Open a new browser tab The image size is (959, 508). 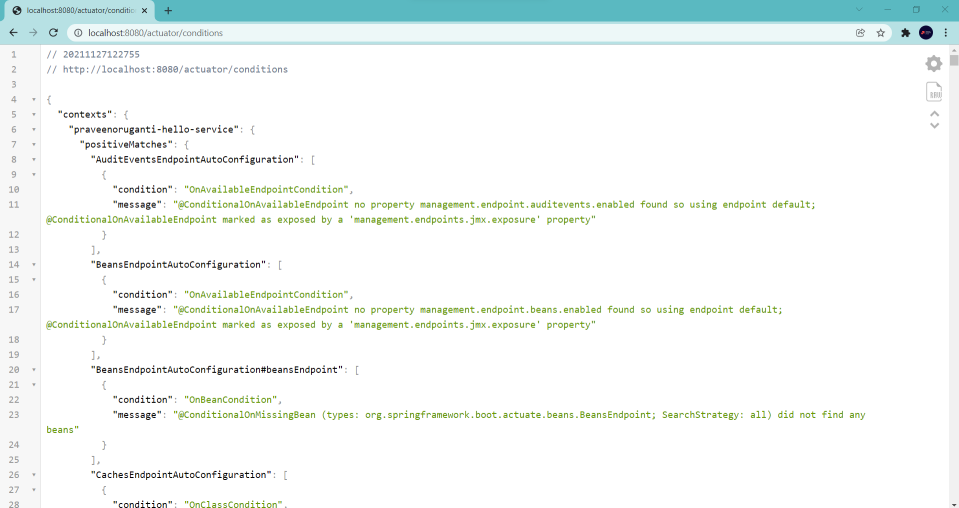pyautogui.click(x=168, y=10)
